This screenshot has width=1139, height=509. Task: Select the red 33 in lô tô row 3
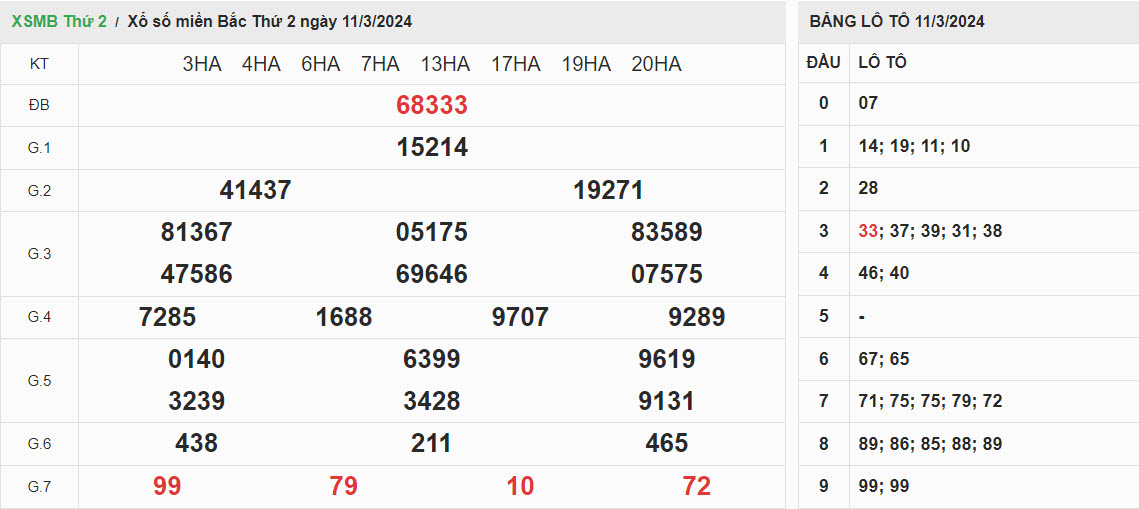tap(867, 231)
